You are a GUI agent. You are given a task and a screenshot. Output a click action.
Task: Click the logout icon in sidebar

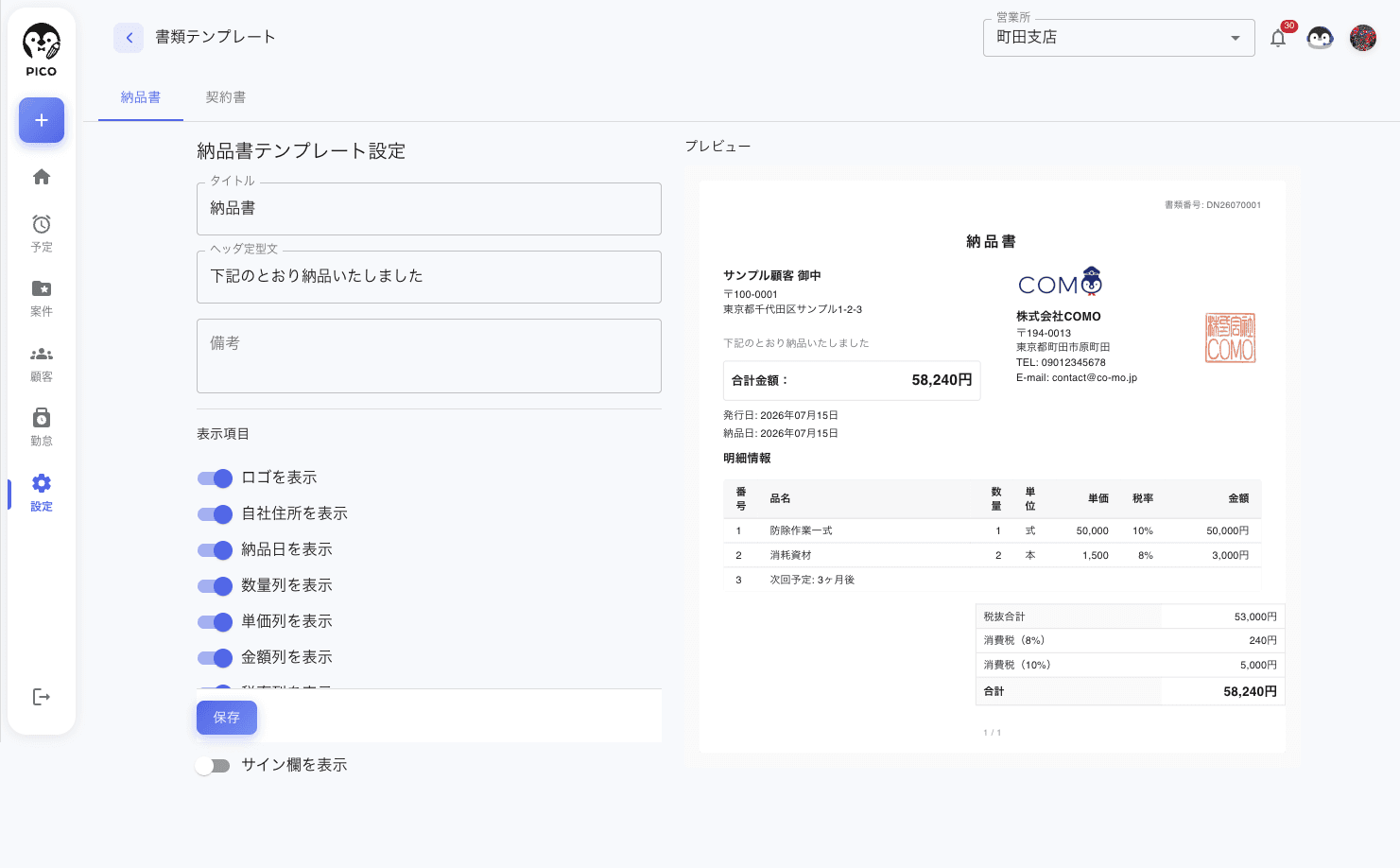[42, 697]
